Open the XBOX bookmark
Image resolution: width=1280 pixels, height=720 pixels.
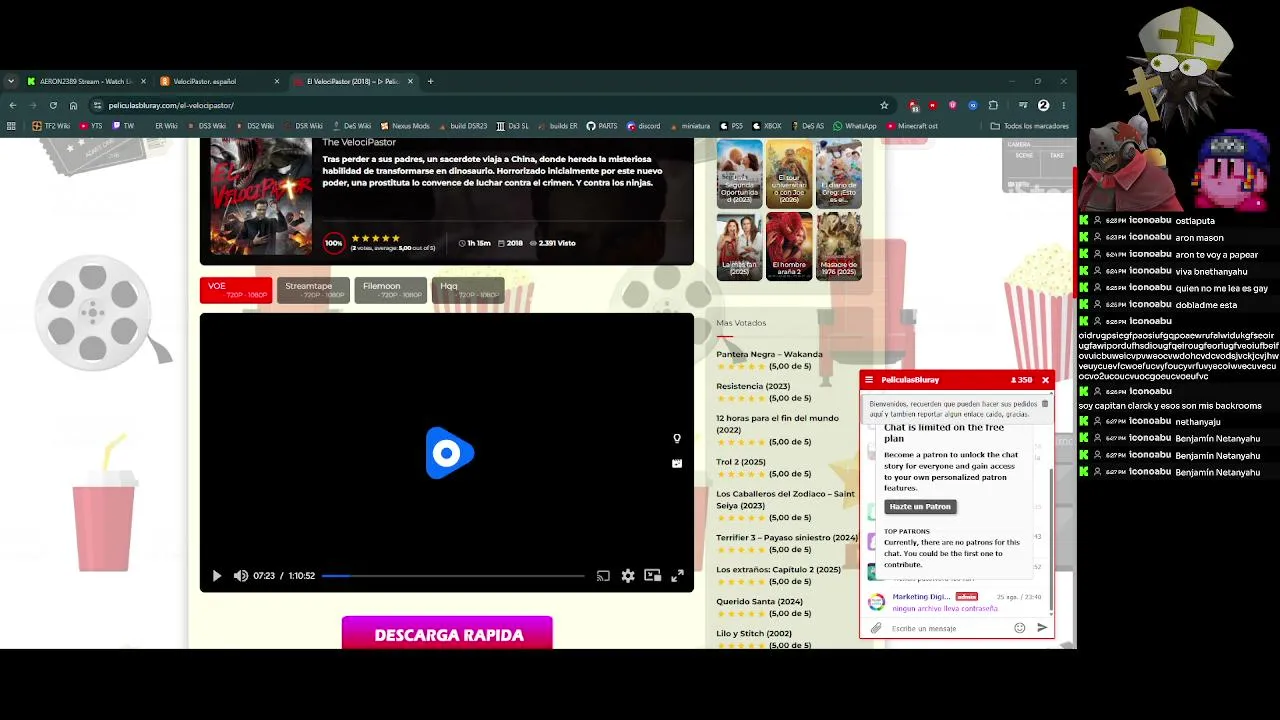[768, 126]
